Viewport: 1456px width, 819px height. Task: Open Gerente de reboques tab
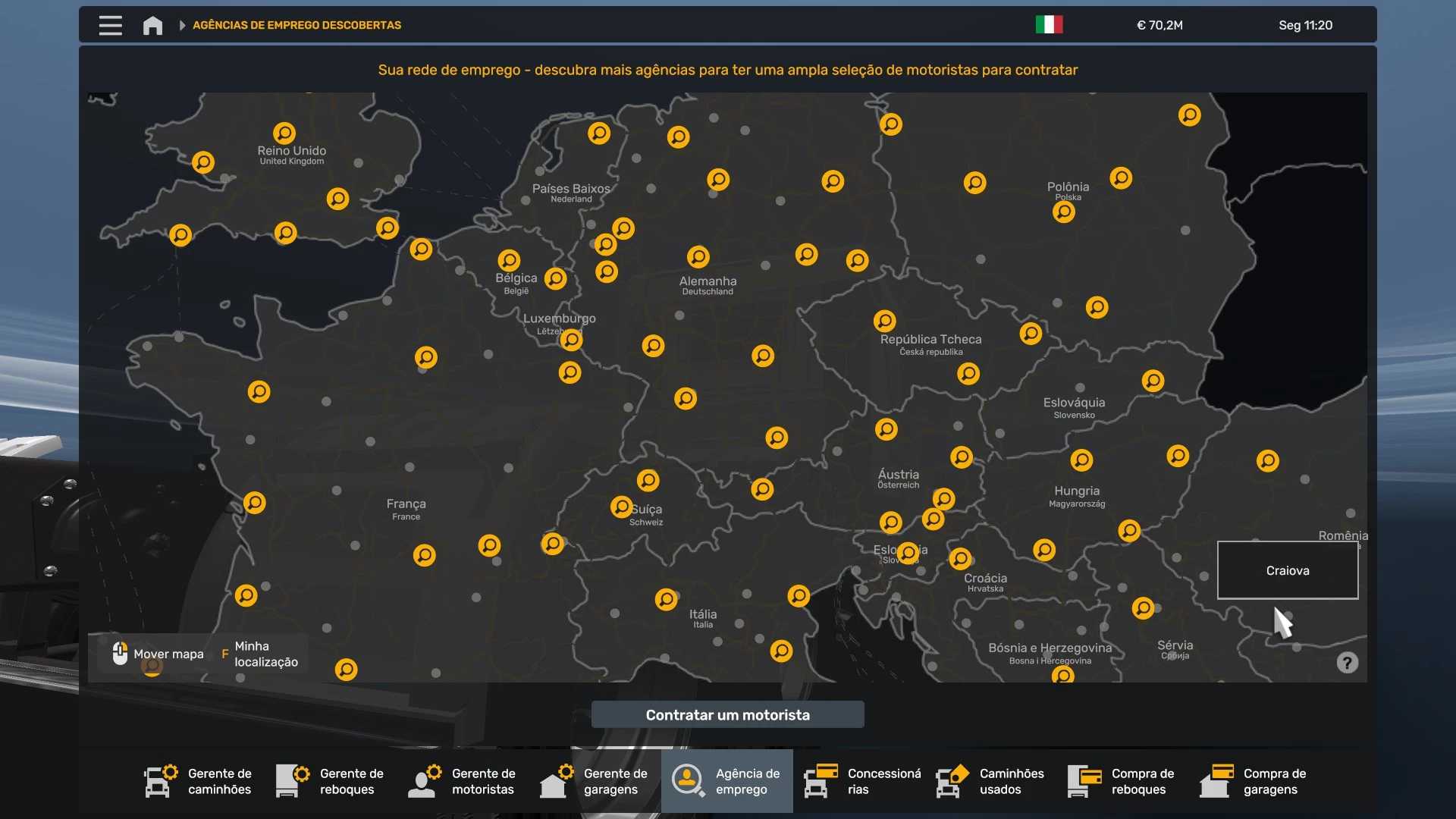[331, 781]
